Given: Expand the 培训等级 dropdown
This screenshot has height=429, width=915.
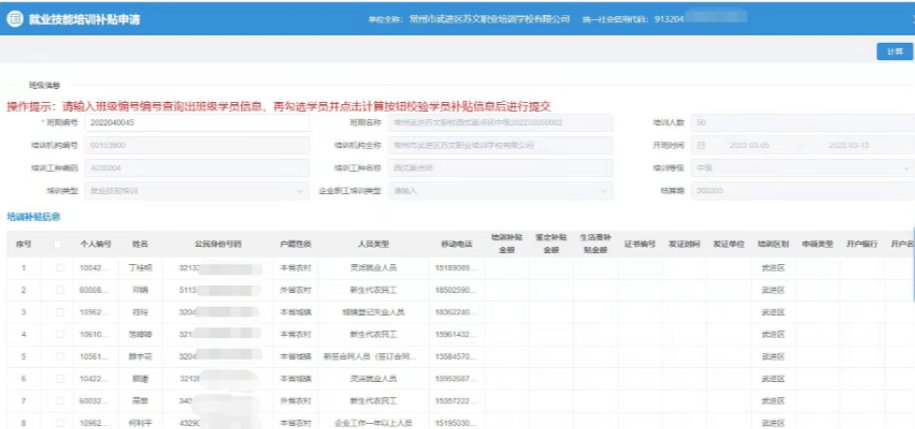Looking at the screenshot, I should [905, 168].
